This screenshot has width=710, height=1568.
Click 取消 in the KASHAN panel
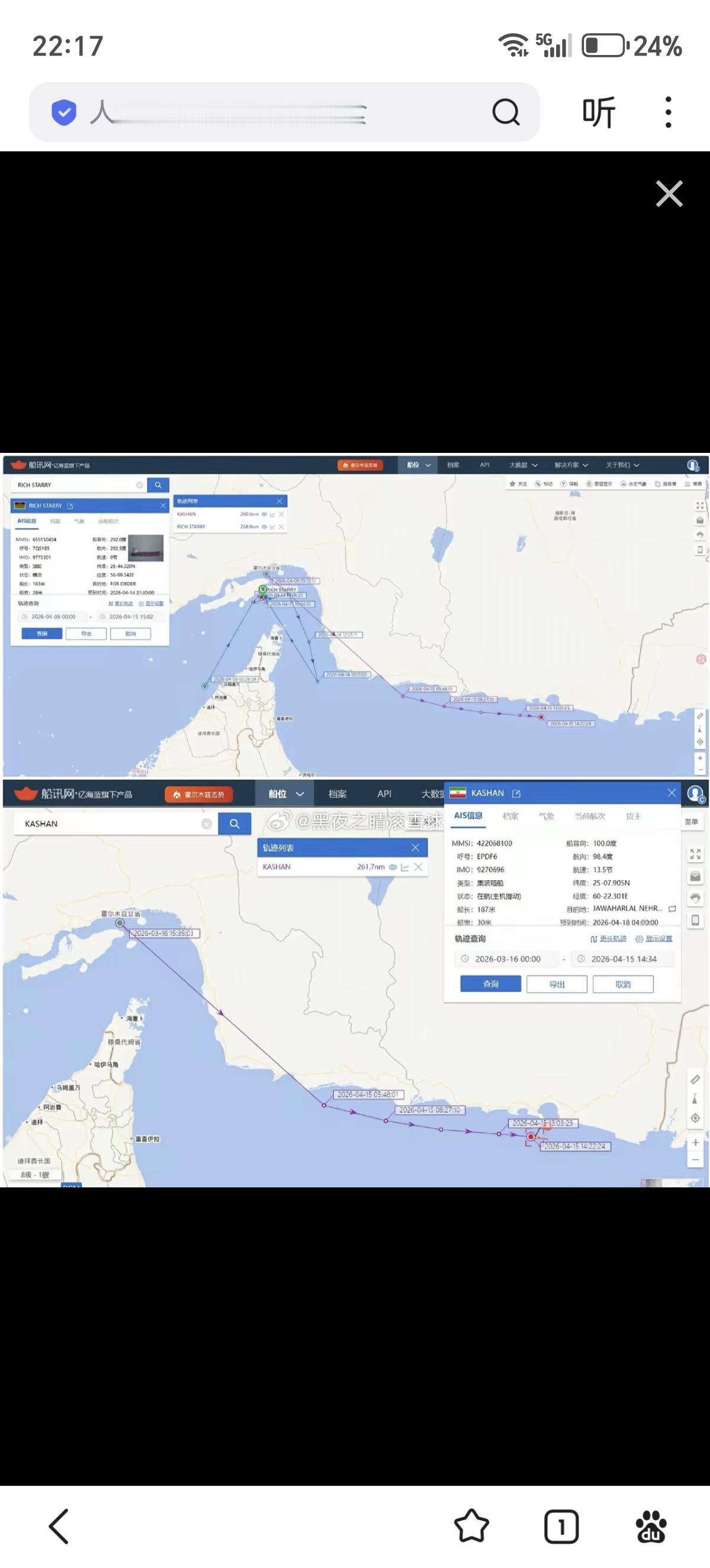[x=623, y=984]
